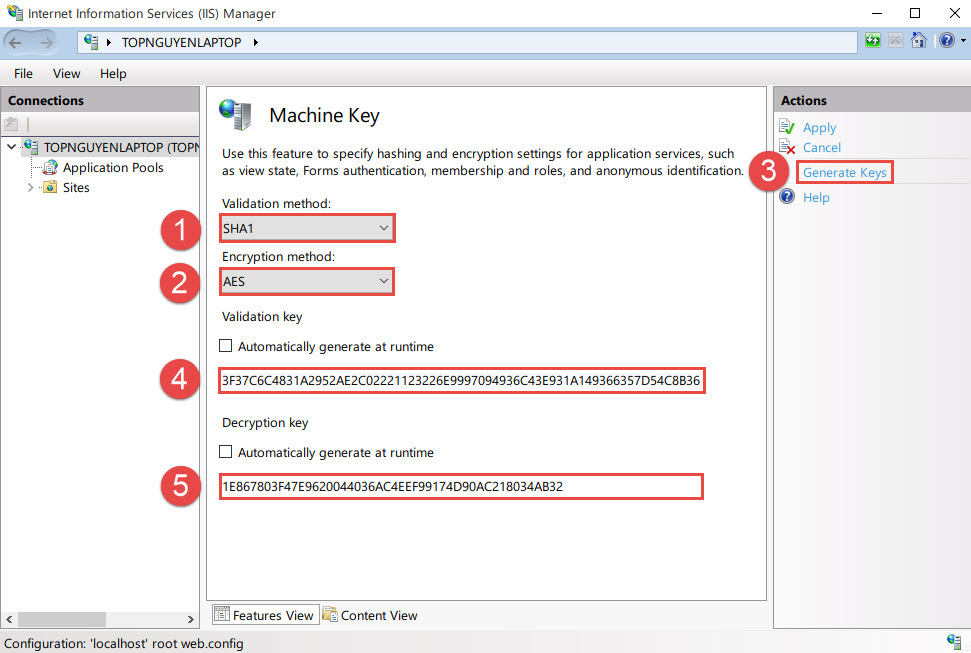The image size is (971, 653).
Task: Click the Cancel action link
Action: (822, 147)
